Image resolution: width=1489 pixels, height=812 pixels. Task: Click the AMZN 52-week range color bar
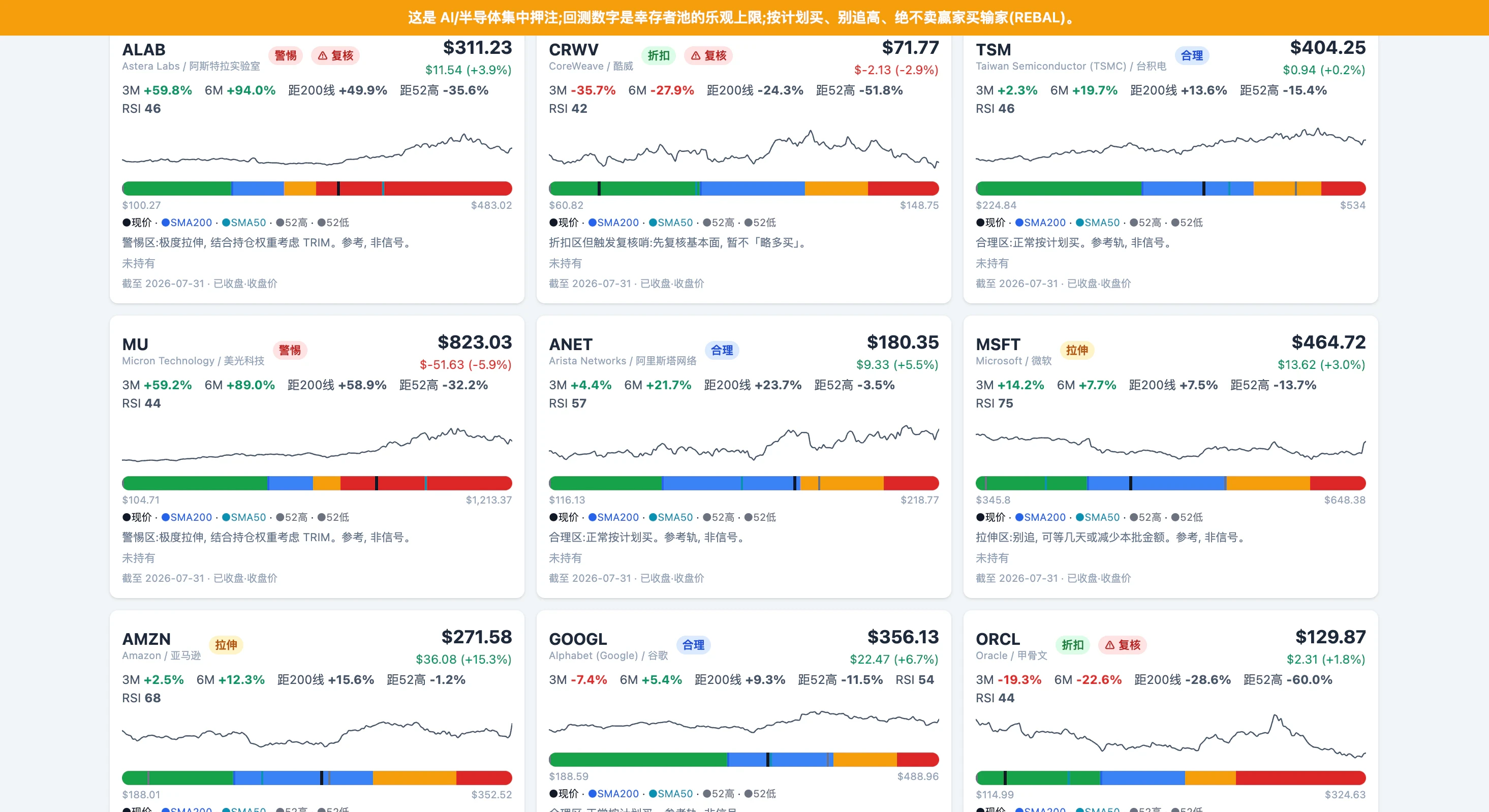pos(317,778)
